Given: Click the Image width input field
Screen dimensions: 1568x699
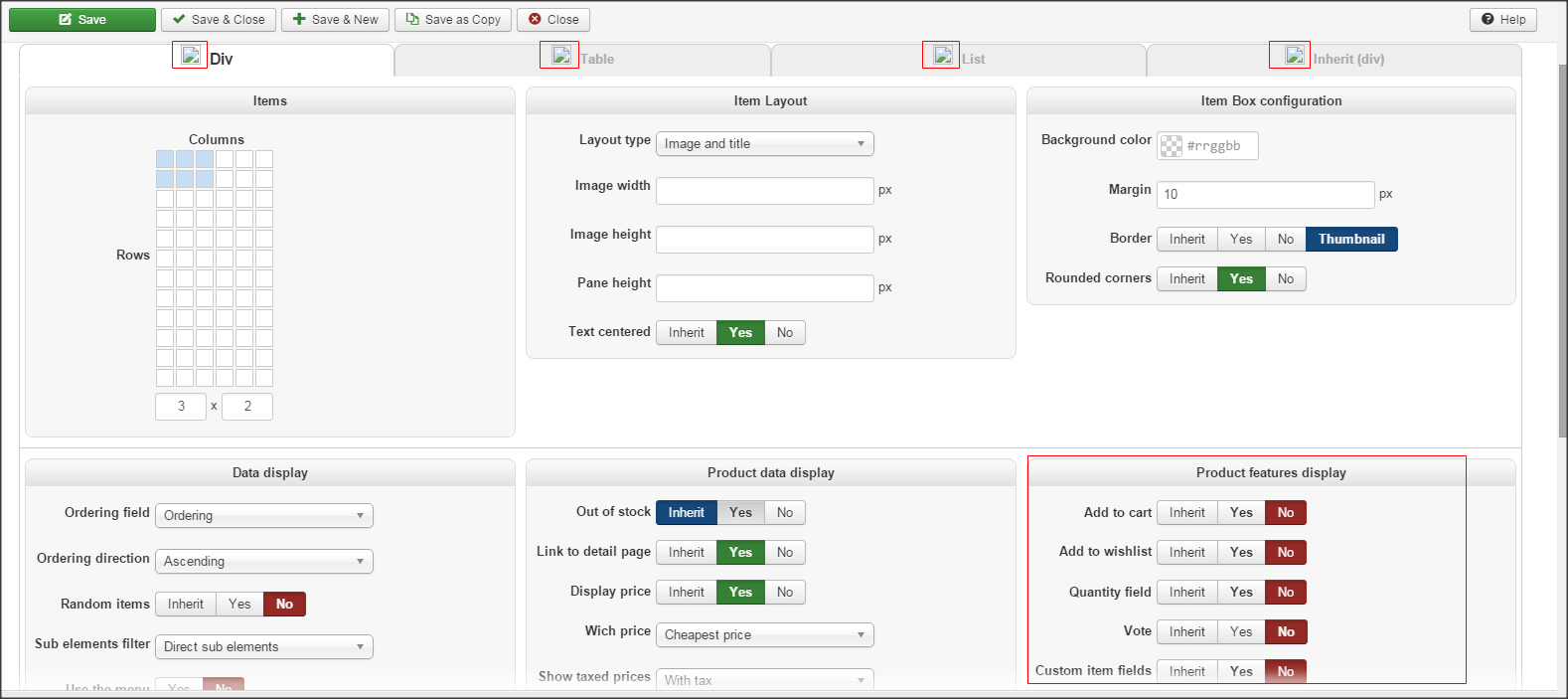Looking at the screenshot, I should pyautogui.click(x=765, y=191).
